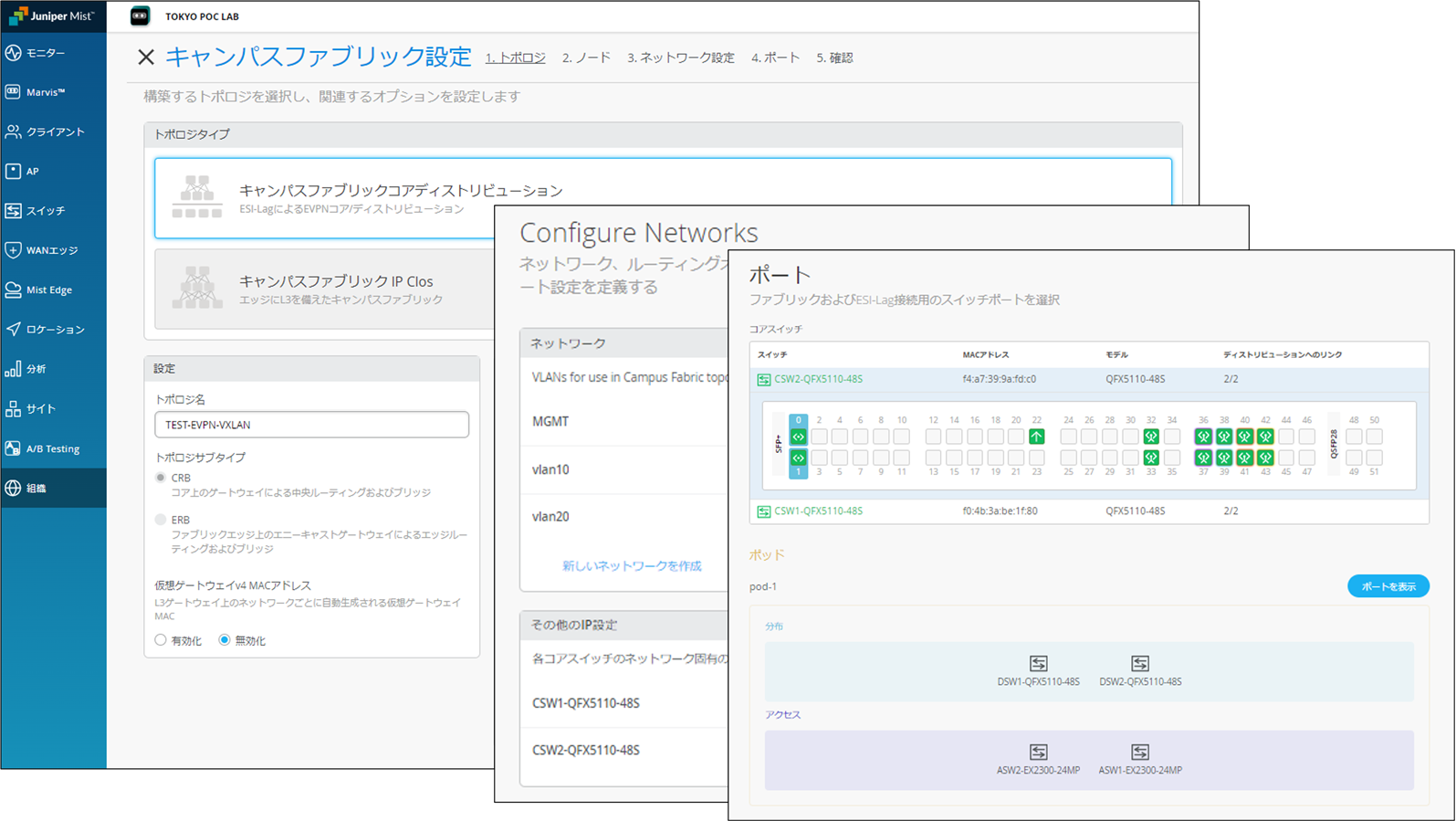Screen dimensions: 1456x821
Task: Click the トポロジ名 text field
Action: coord(311,425)
